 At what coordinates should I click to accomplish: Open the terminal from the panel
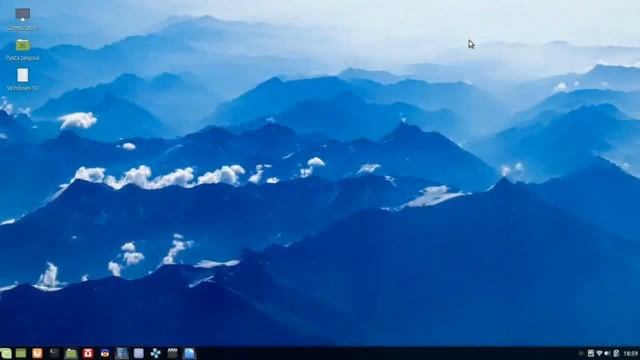[x=54, y=353]
